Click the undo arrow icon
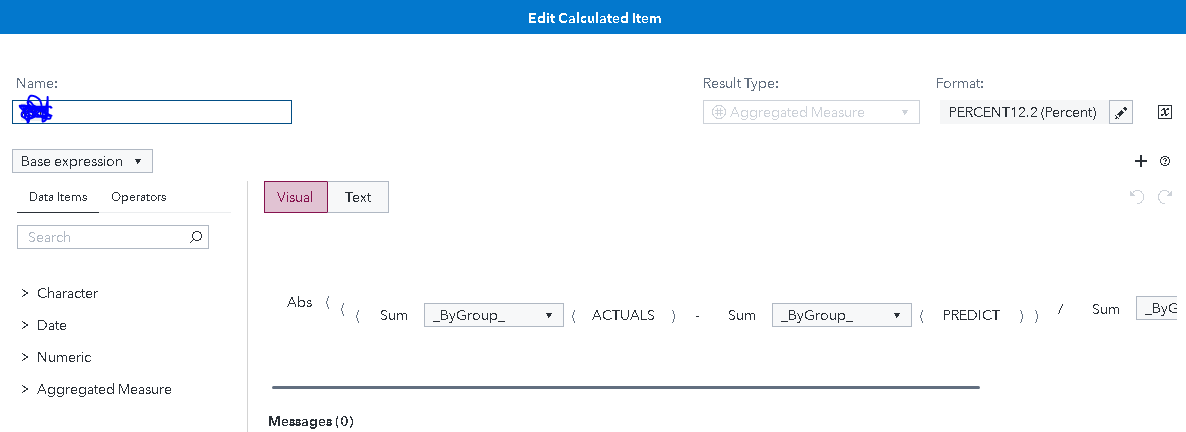The image size is (1186, 432). (1136, 197)
